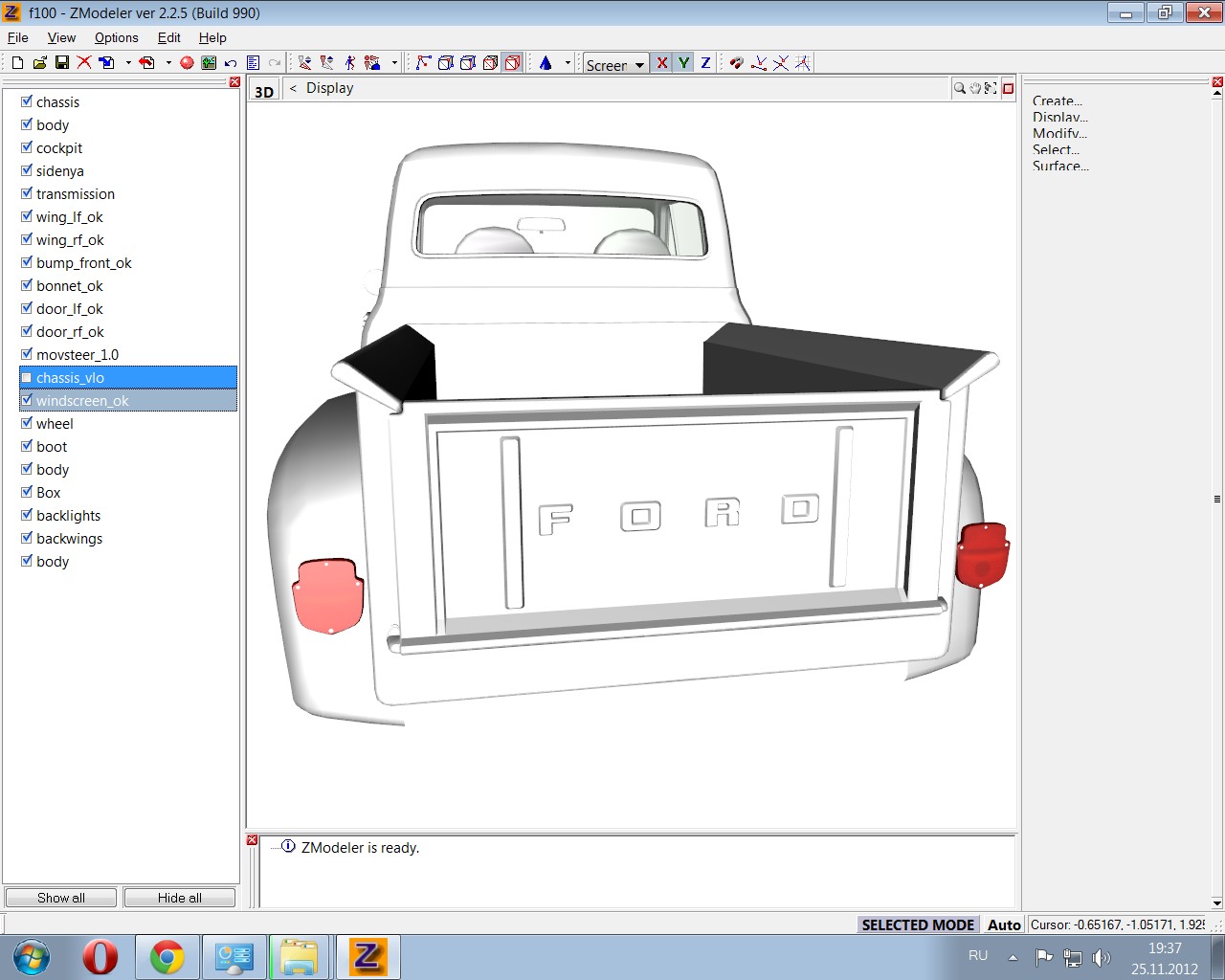
Task: Click the Export toolbar icon
Action: (147, 63)
